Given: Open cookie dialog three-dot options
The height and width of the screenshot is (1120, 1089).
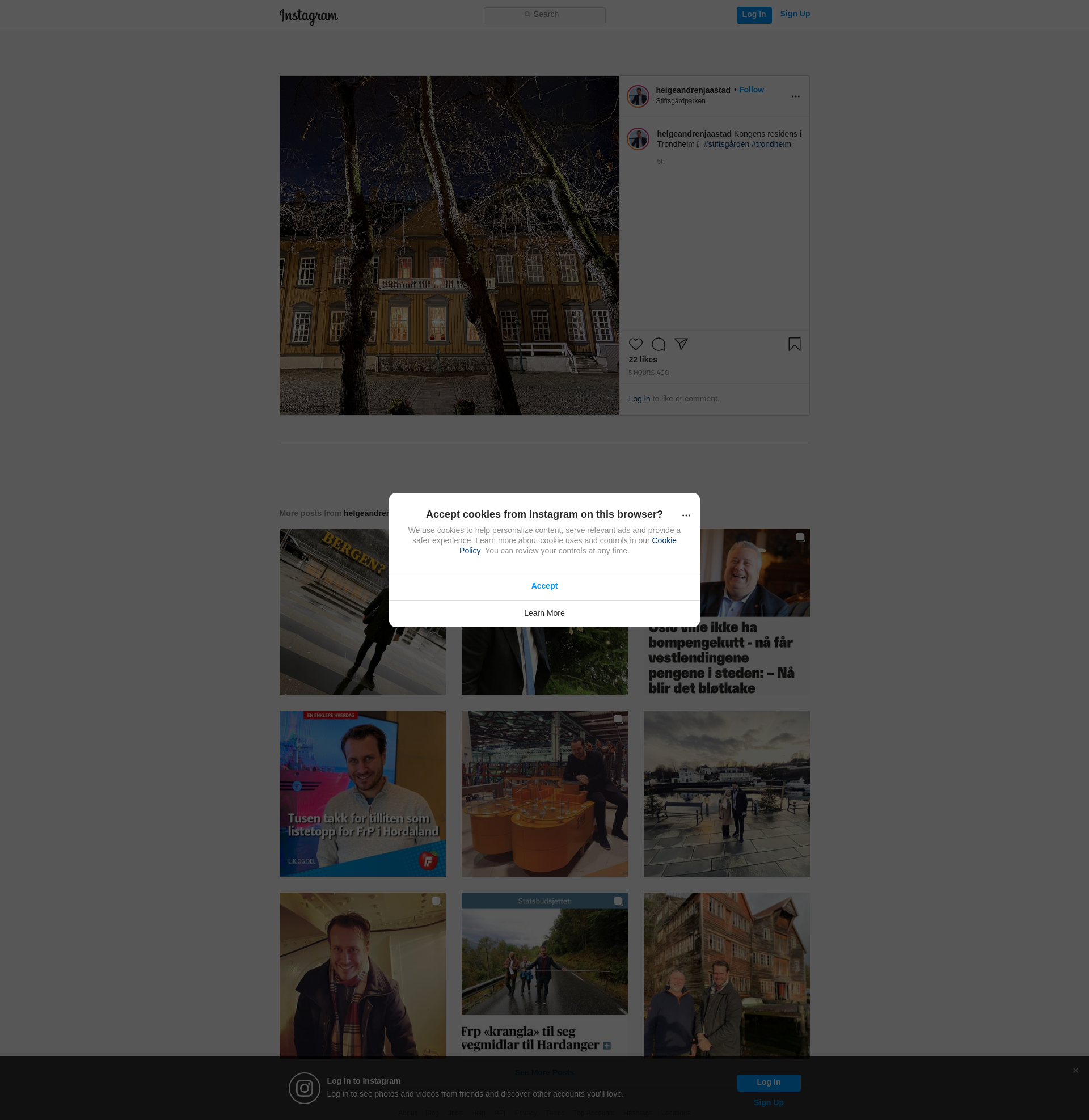Looking at the screenshot, I should [686, 515].
